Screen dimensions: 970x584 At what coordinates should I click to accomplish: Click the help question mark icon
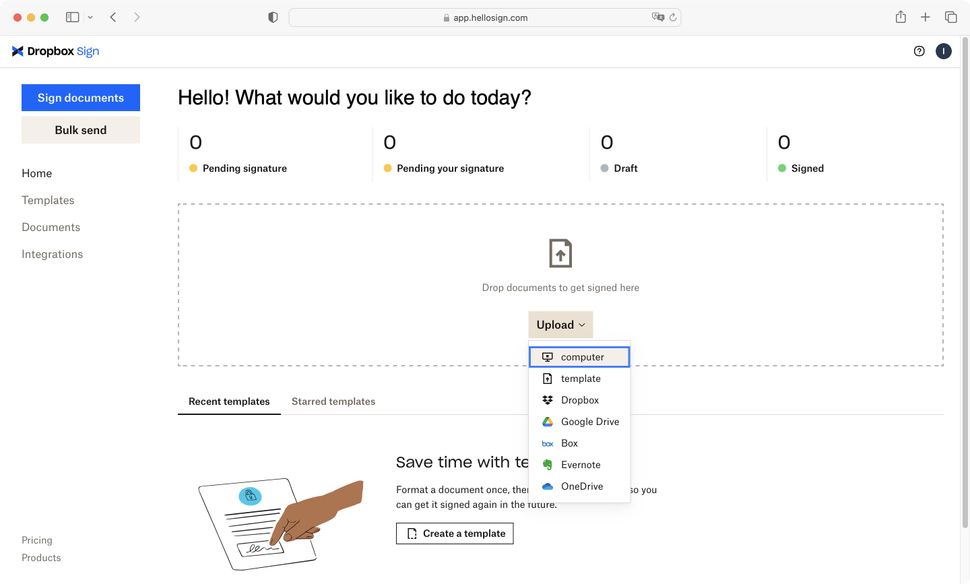(x=919, y=51)
